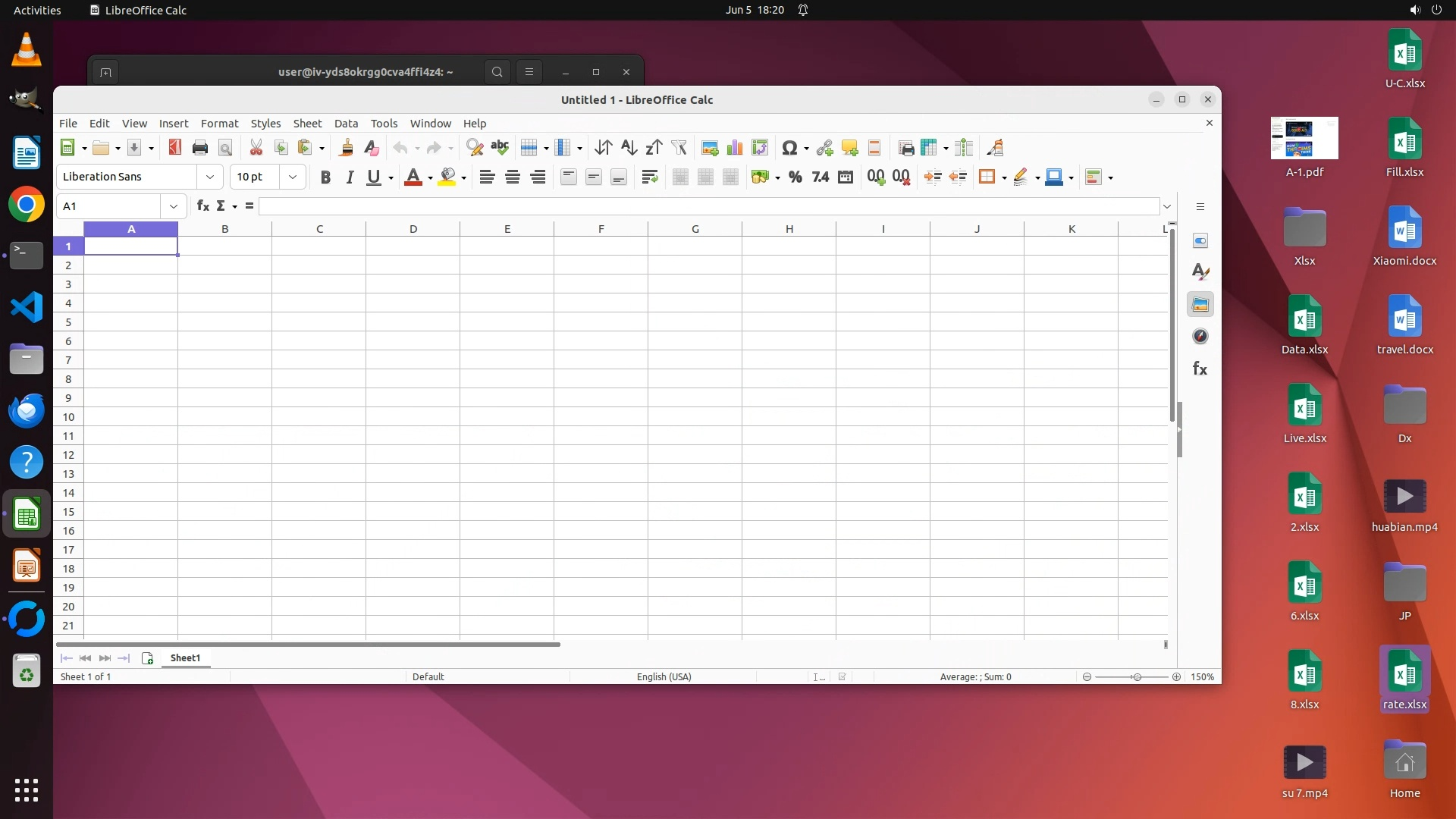Viewport: 1456px width, 819px height.
Task: Open the Data menu
Action: point(346,124)
